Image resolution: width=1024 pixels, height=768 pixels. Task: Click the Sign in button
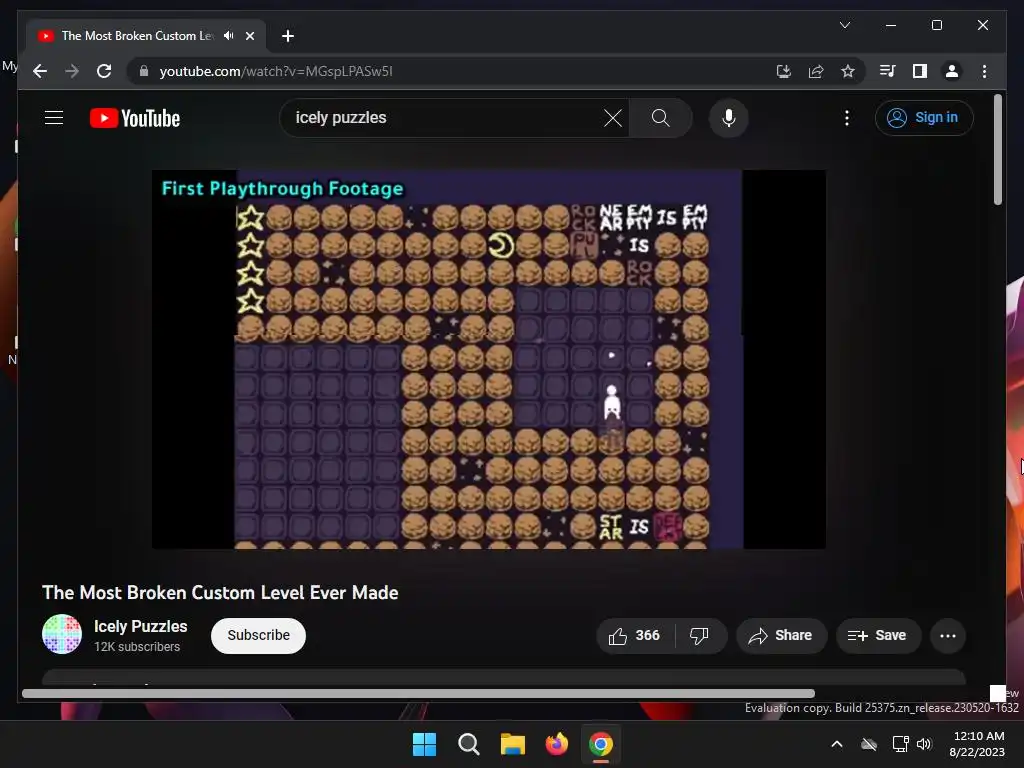pos(923,118)
